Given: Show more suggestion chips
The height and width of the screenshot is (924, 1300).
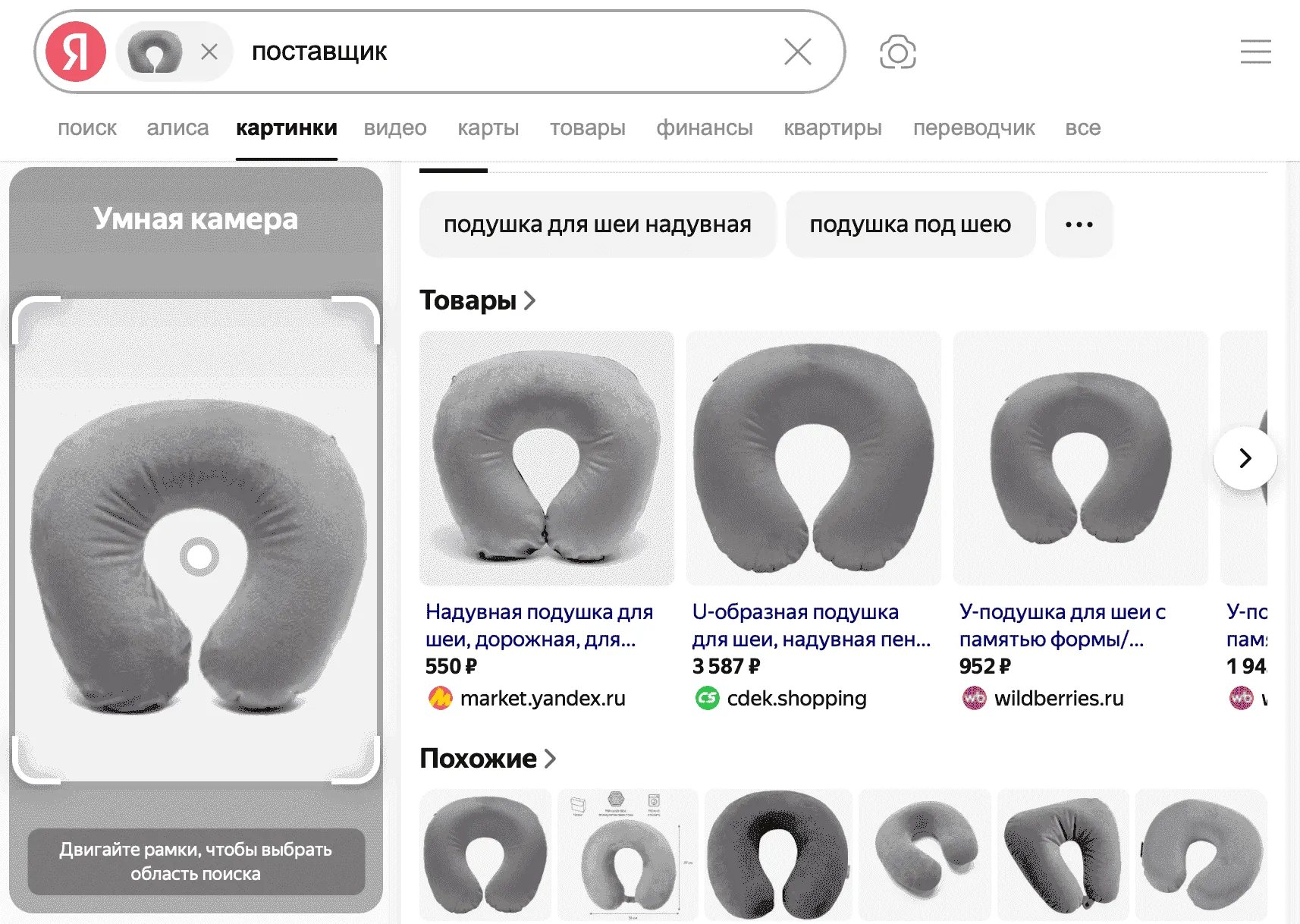Looking at the screenshot, I should pyautogui.click(x=1079, y=225).
